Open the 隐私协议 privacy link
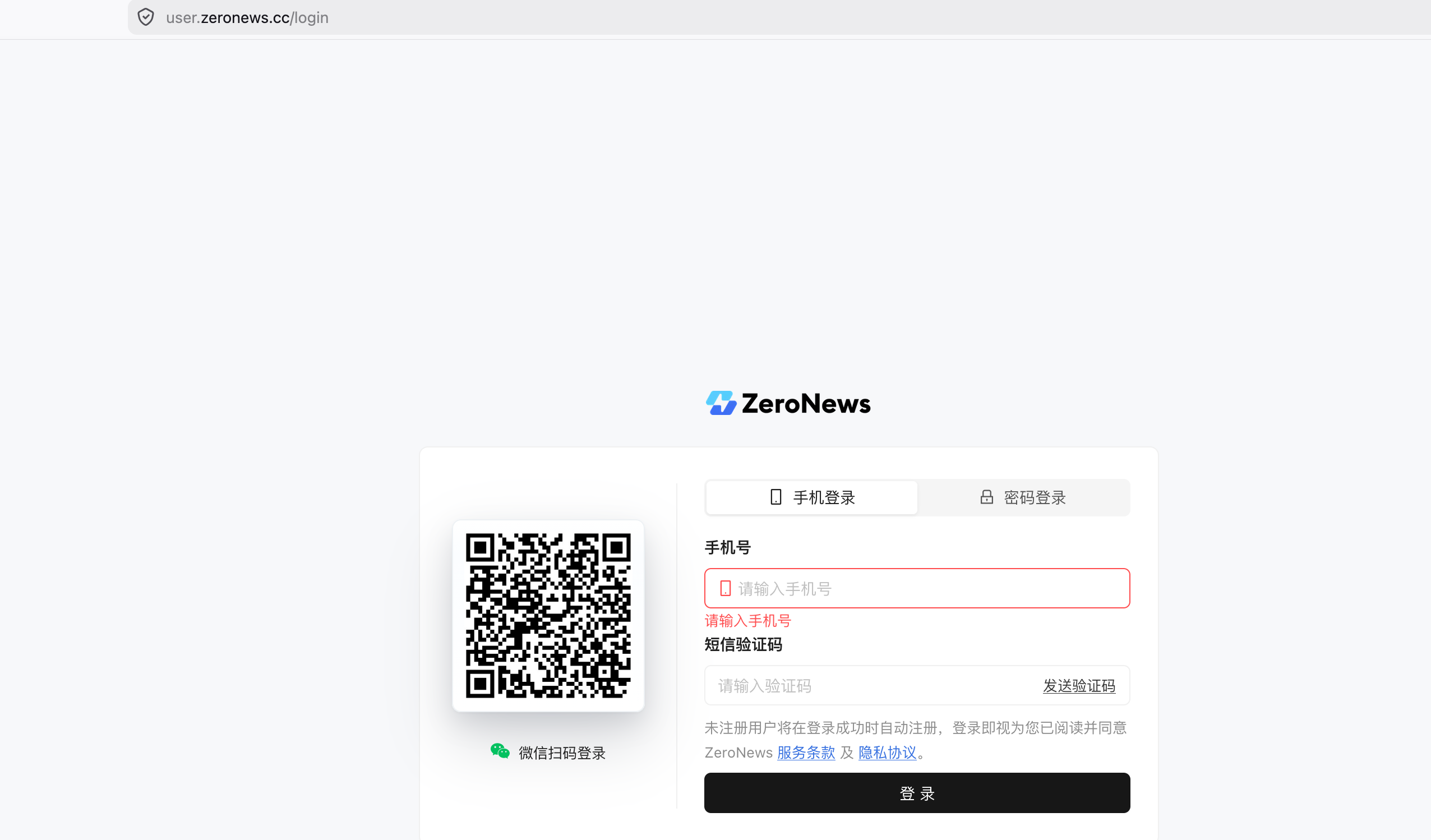 coord(888,753)
